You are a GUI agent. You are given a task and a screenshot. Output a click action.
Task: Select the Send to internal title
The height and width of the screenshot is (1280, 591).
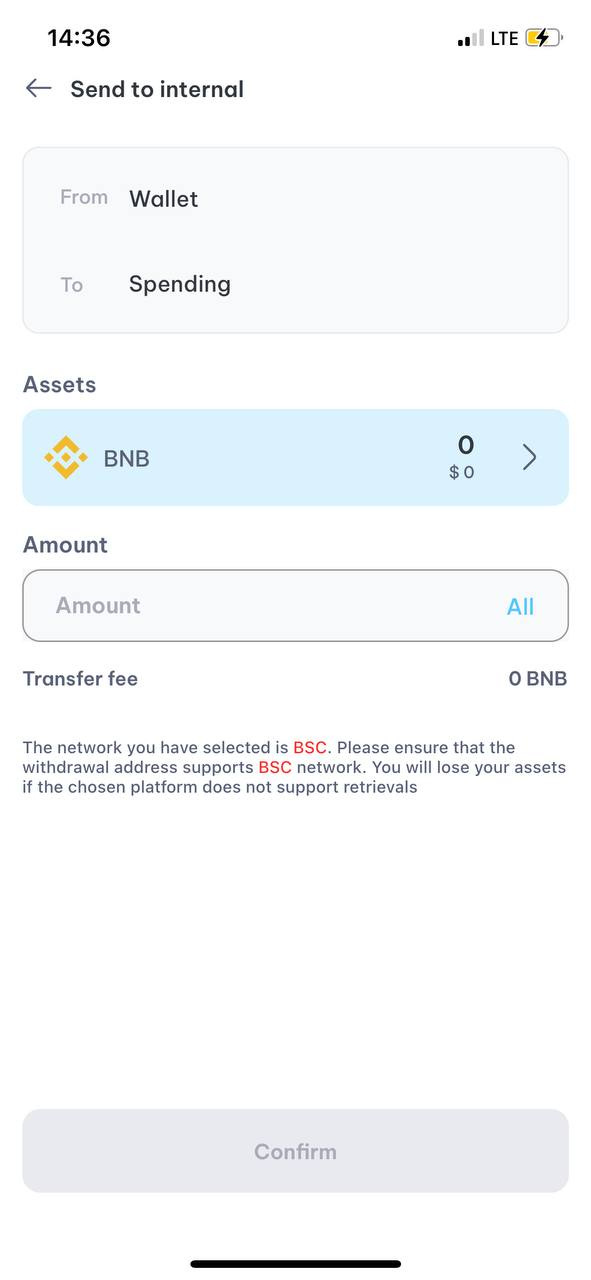click(157, 89)
